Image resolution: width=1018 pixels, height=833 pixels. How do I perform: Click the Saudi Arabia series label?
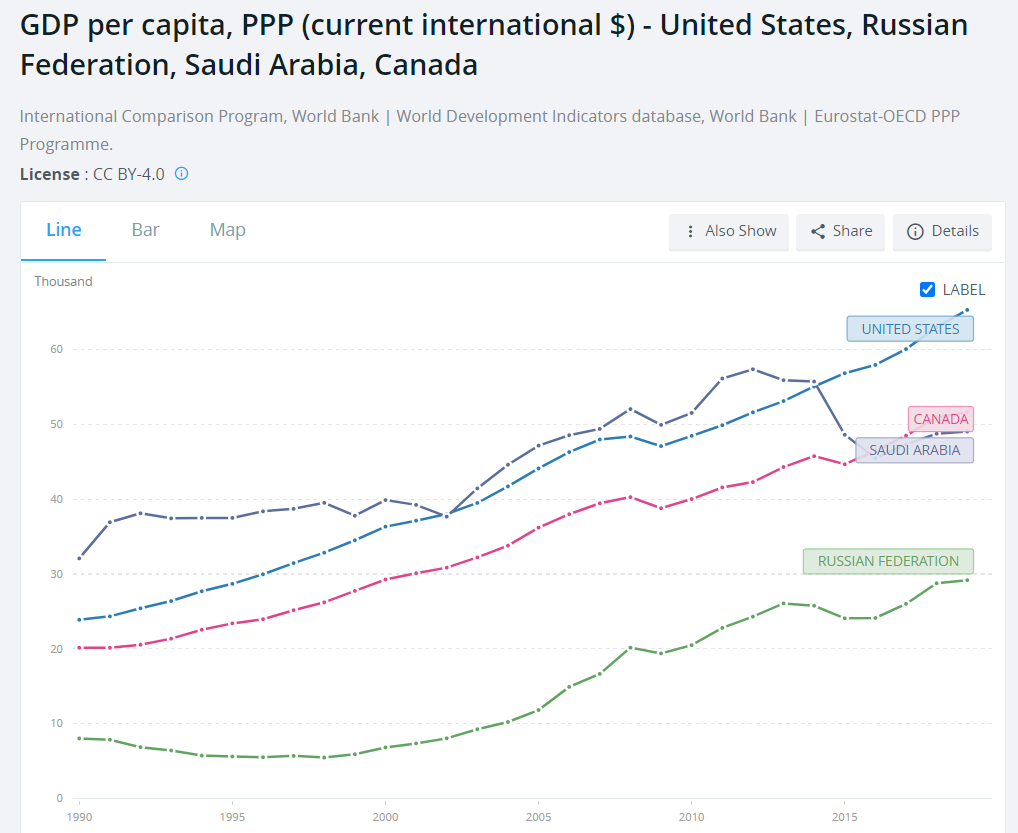tap(914, 450)
